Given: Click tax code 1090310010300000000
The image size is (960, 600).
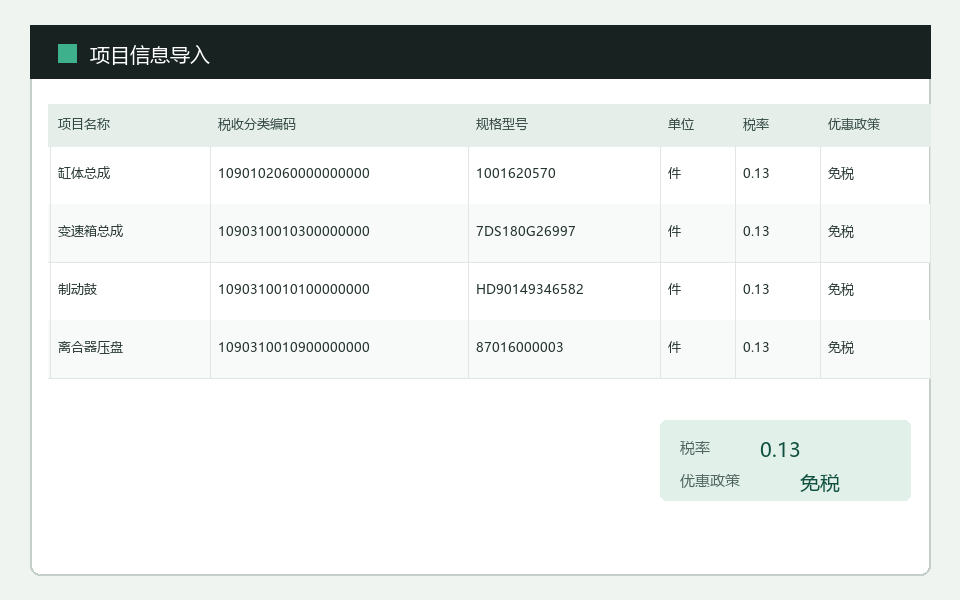Looking at the screenshot, I should [x=294, y=231].
